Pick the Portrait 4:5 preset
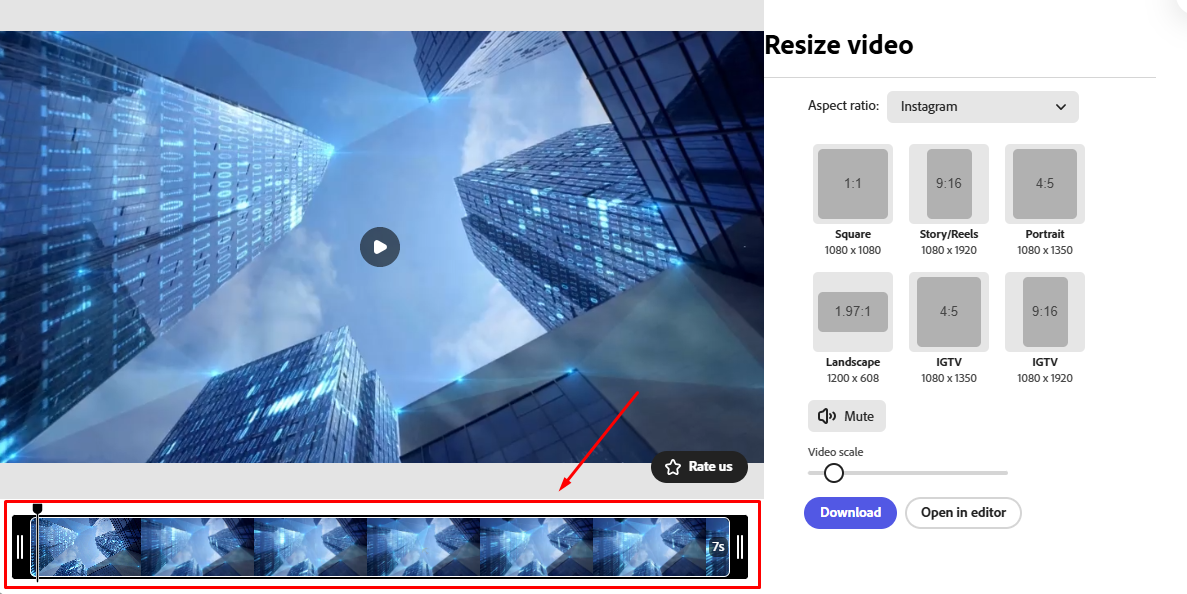1187x594 pixels. 1045,184
